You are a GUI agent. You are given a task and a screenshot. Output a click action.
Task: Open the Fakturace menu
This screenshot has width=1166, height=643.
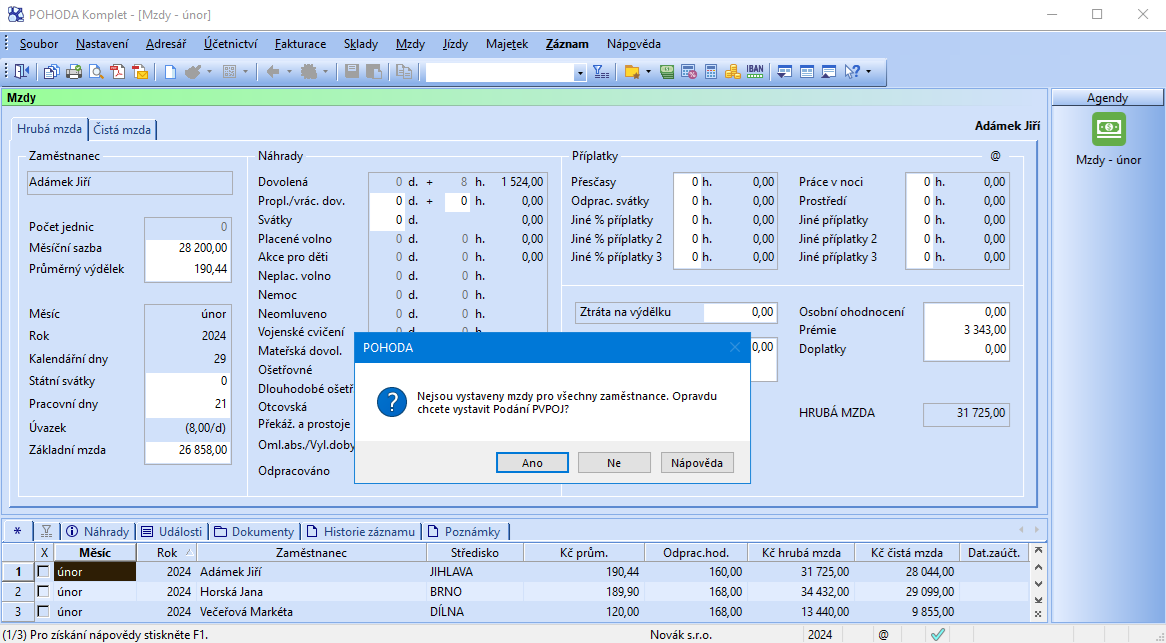click(x=300, y=44)
